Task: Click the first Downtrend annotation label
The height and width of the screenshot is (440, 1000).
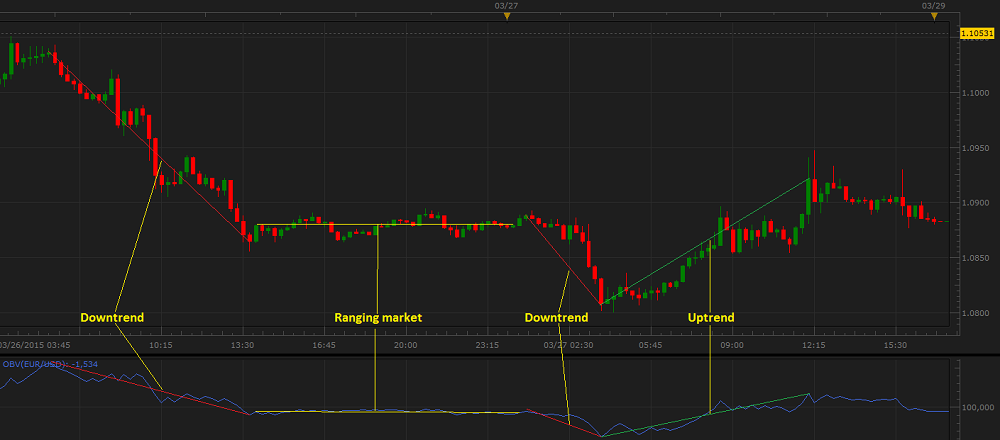Action: [112, 317]
